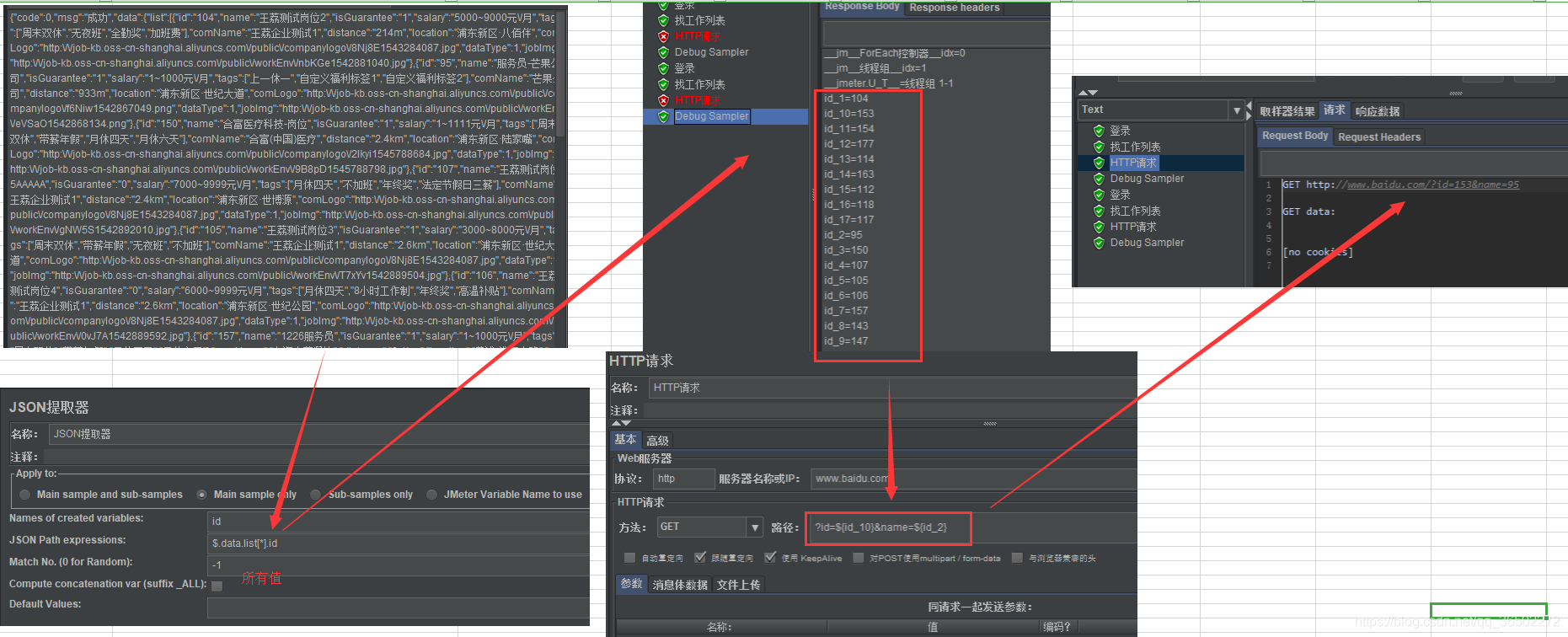
Task: Toggle Compute concatenation var checkbox
Action: 217,586
